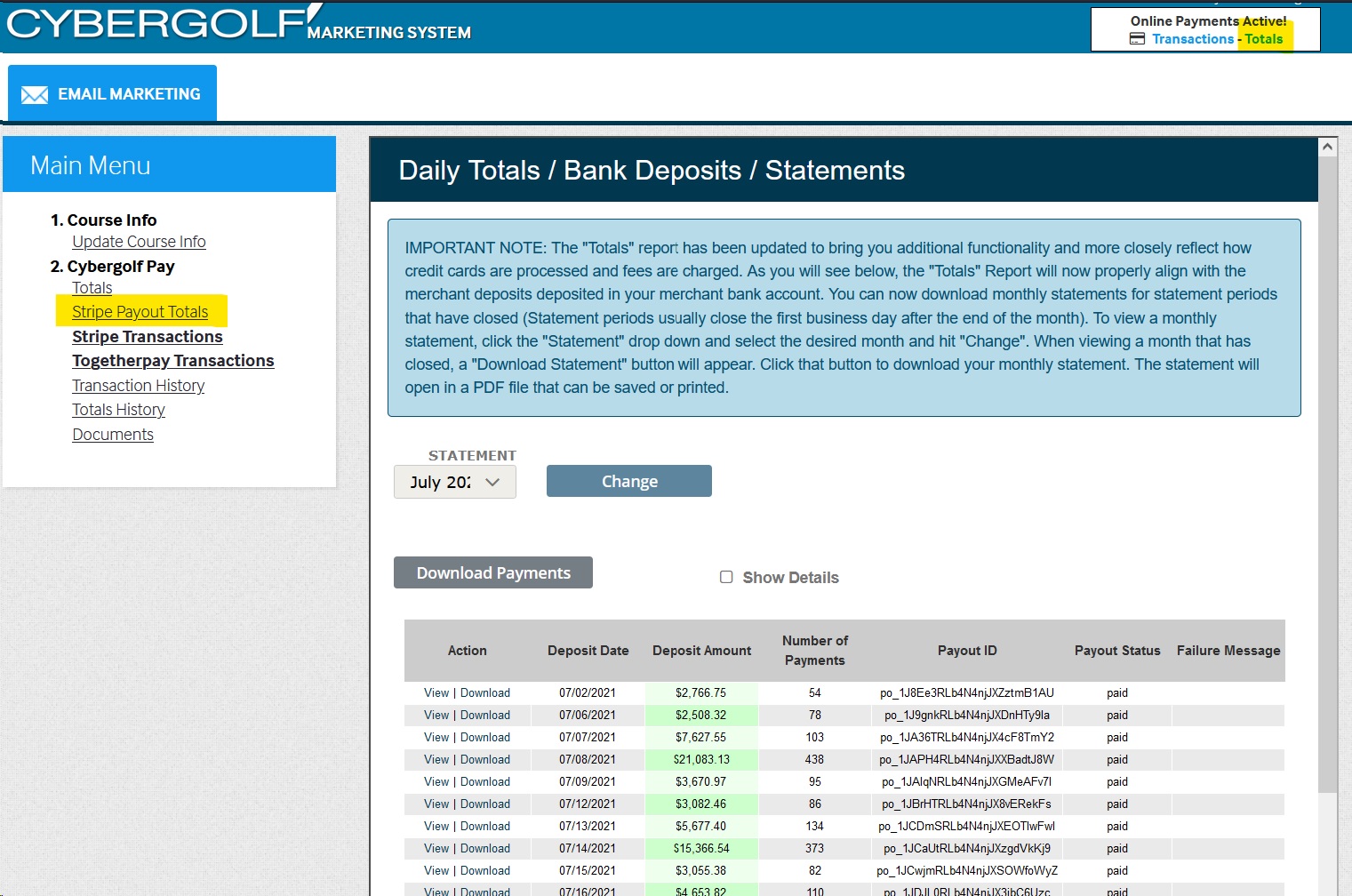Click the 438 payments count cell
1352x896 pixels.
pos(814,759)
